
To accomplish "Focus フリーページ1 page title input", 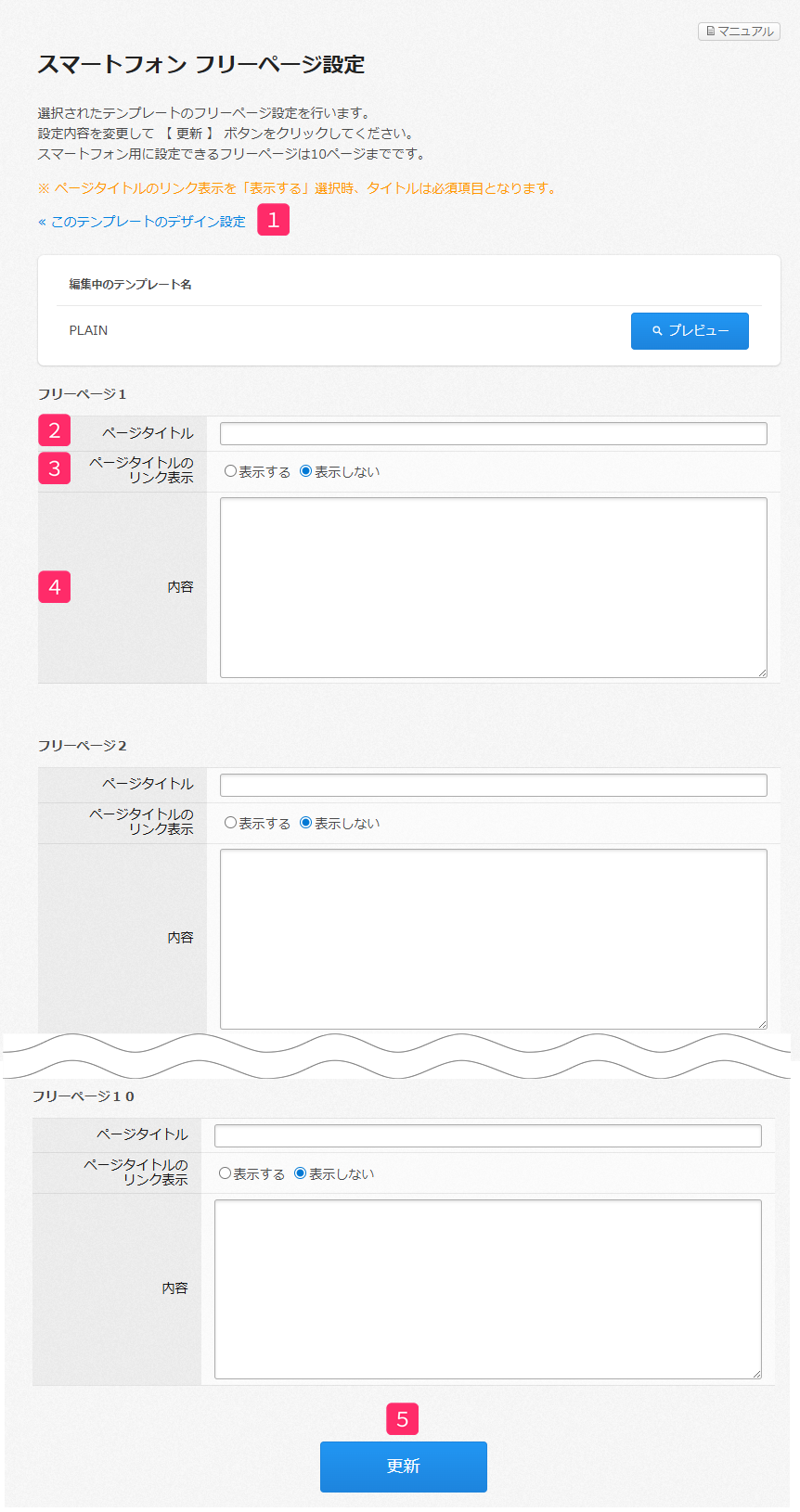I will [x=493, y=433].
